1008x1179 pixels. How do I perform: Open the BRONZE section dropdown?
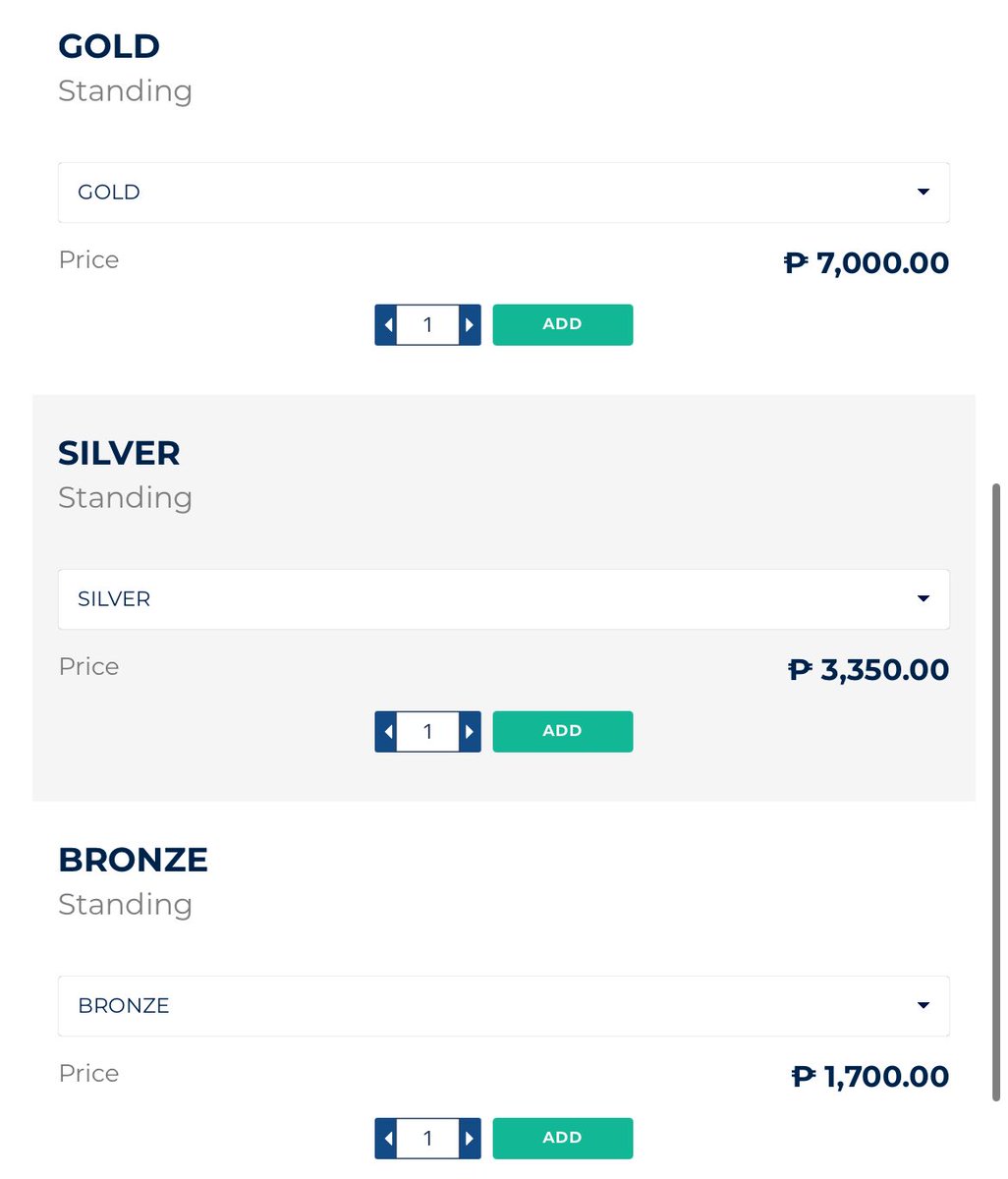click(x=503, y=1006)
